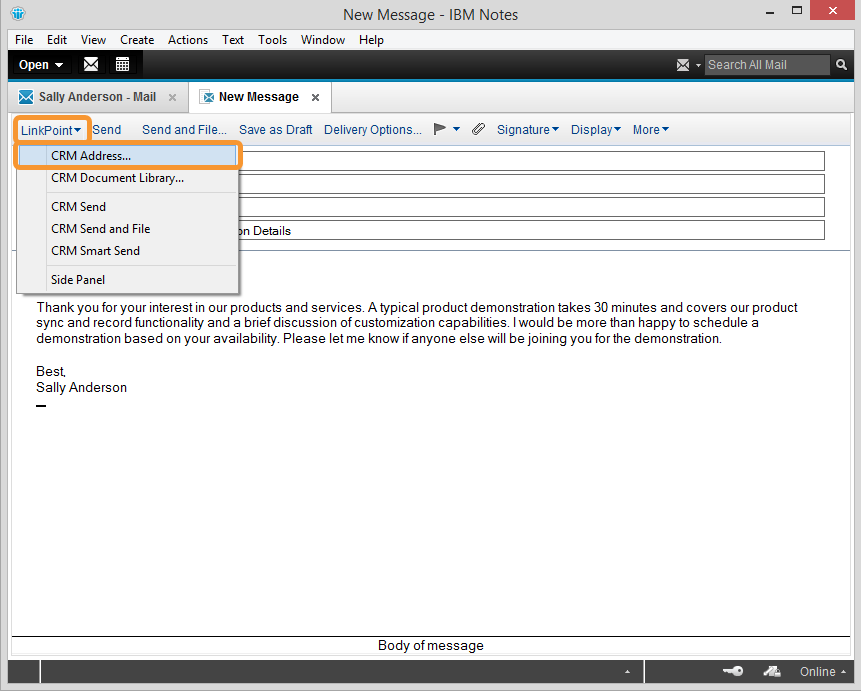Open the More dropdown
The height and width of the screenshot is (691, 861).
[651, 130]
